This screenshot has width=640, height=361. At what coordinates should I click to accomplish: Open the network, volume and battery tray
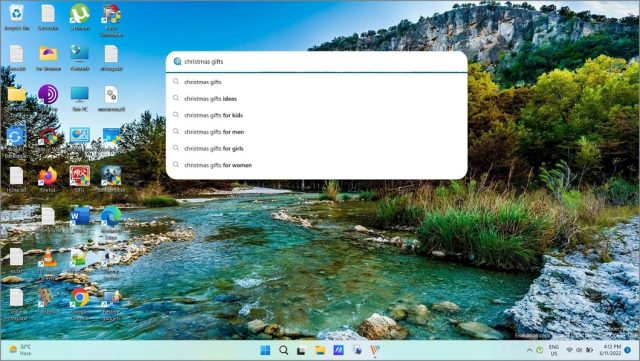(579, 350)
